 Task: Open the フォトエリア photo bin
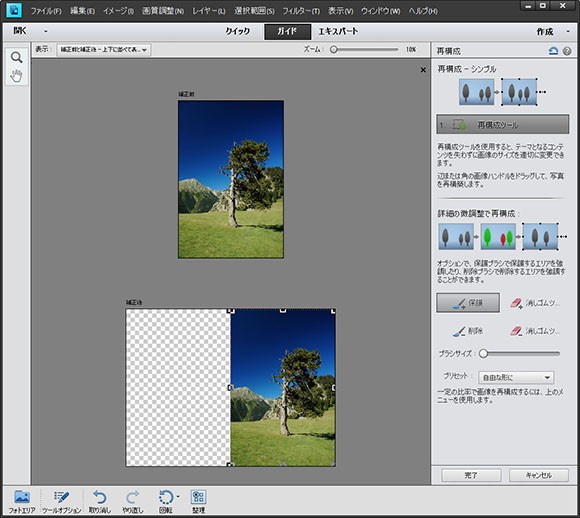(22, 502)
